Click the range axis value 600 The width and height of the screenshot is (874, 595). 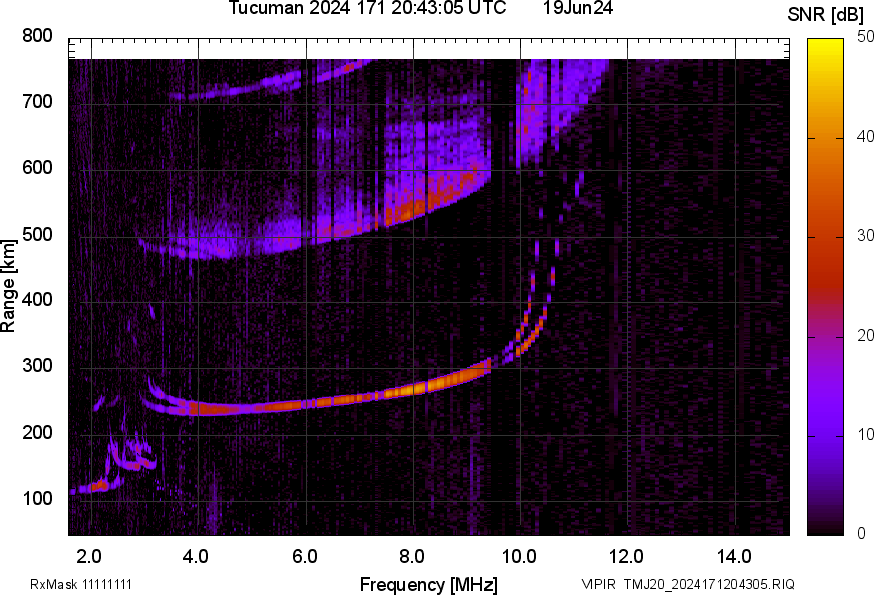tap(37, 168)
